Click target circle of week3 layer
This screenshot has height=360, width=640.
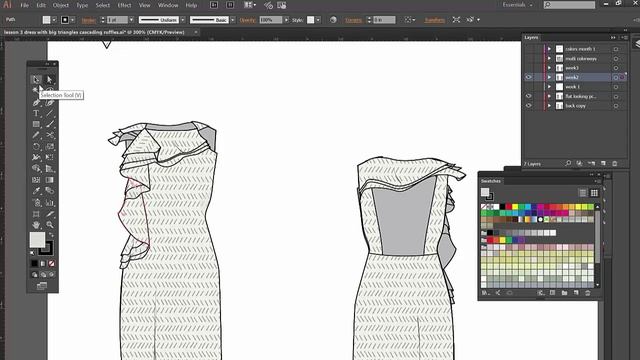tap(616, 68)
